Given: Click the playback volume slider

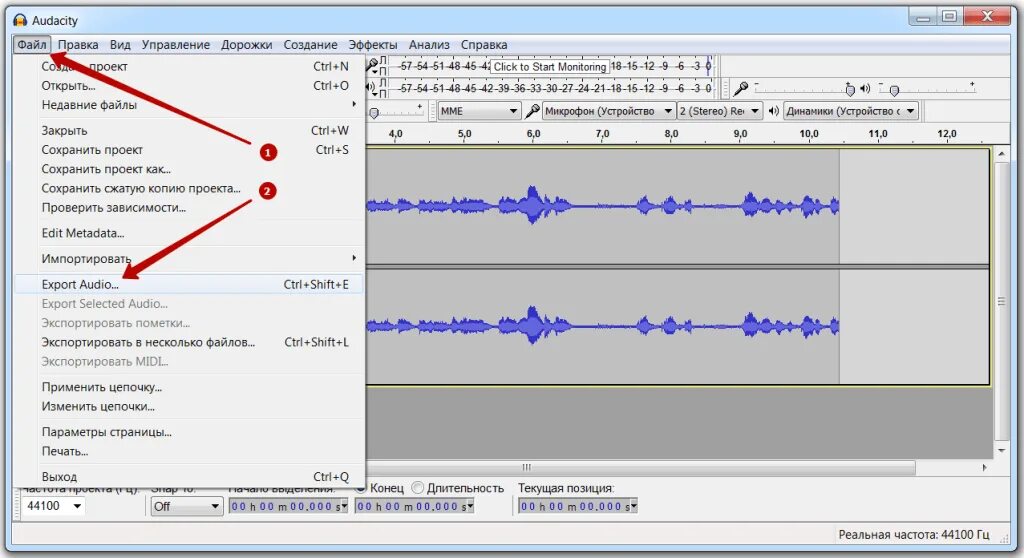Looking at the screenshot, I should 926,88.
